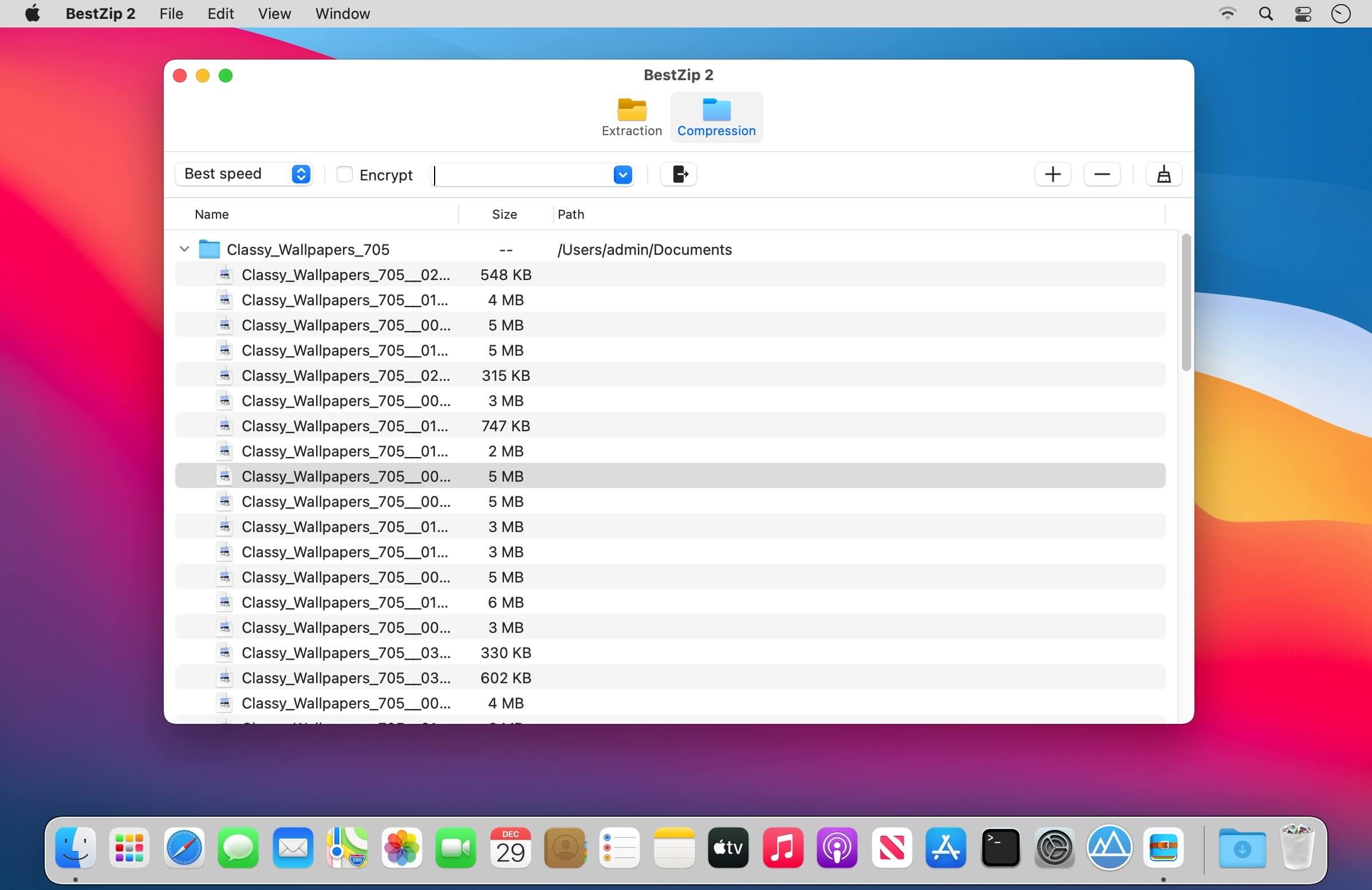Click the minus icon to remove item
The image size is (1372, 890).
[x=1102, y=174]
